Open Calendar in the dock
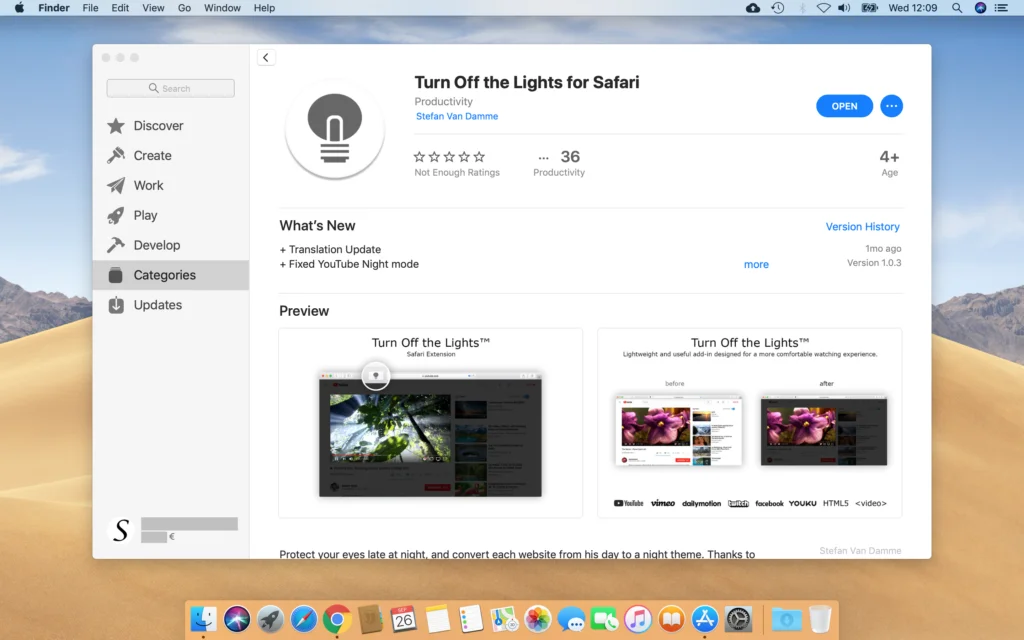The width and height of the screenshot is (1024, 640). (404, 618)
